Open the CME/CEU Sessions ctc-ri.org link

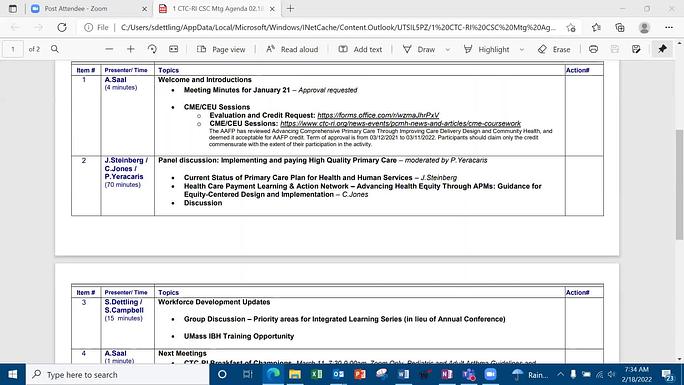click(400, 124)
